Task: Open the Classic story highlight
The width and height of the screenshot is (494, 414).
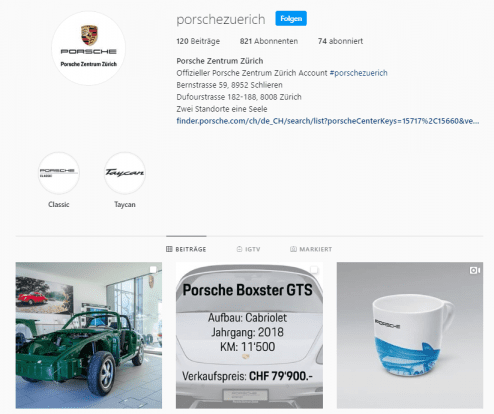Action: click(59, 173)
